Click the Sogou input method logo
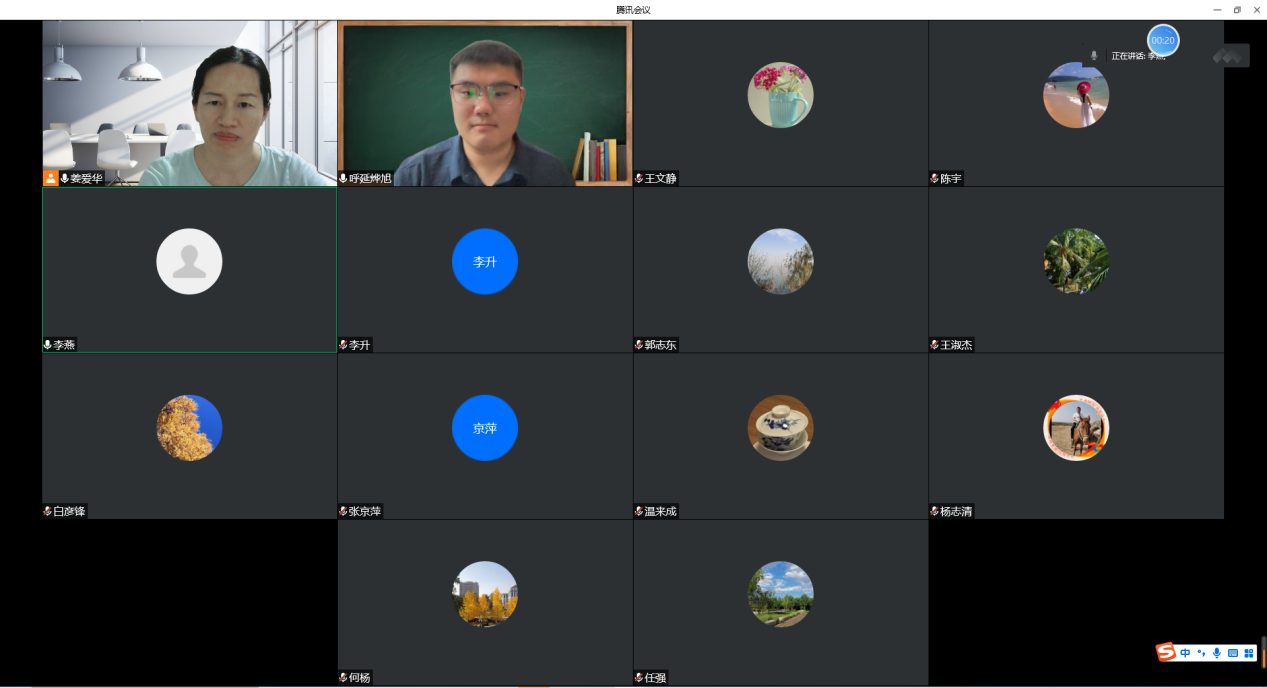1267x688 pixels. tap(1166, 653)
